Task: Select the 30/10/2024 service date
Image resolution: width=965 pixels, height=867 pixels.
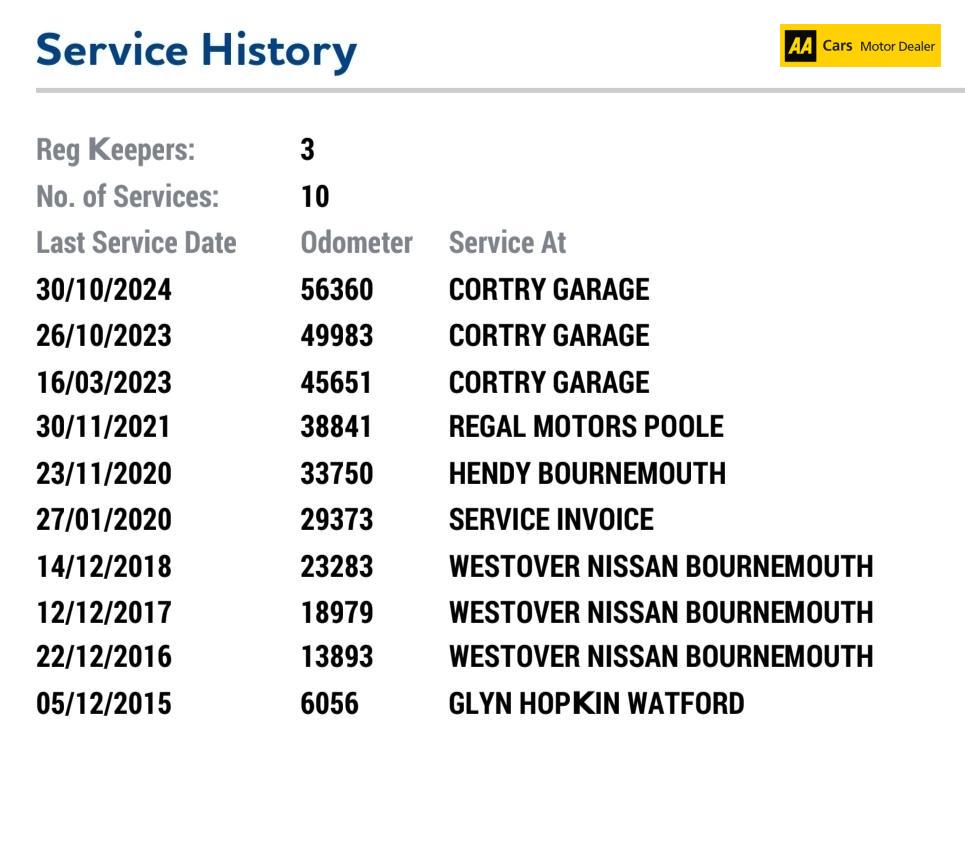Action: pos(104,290)
